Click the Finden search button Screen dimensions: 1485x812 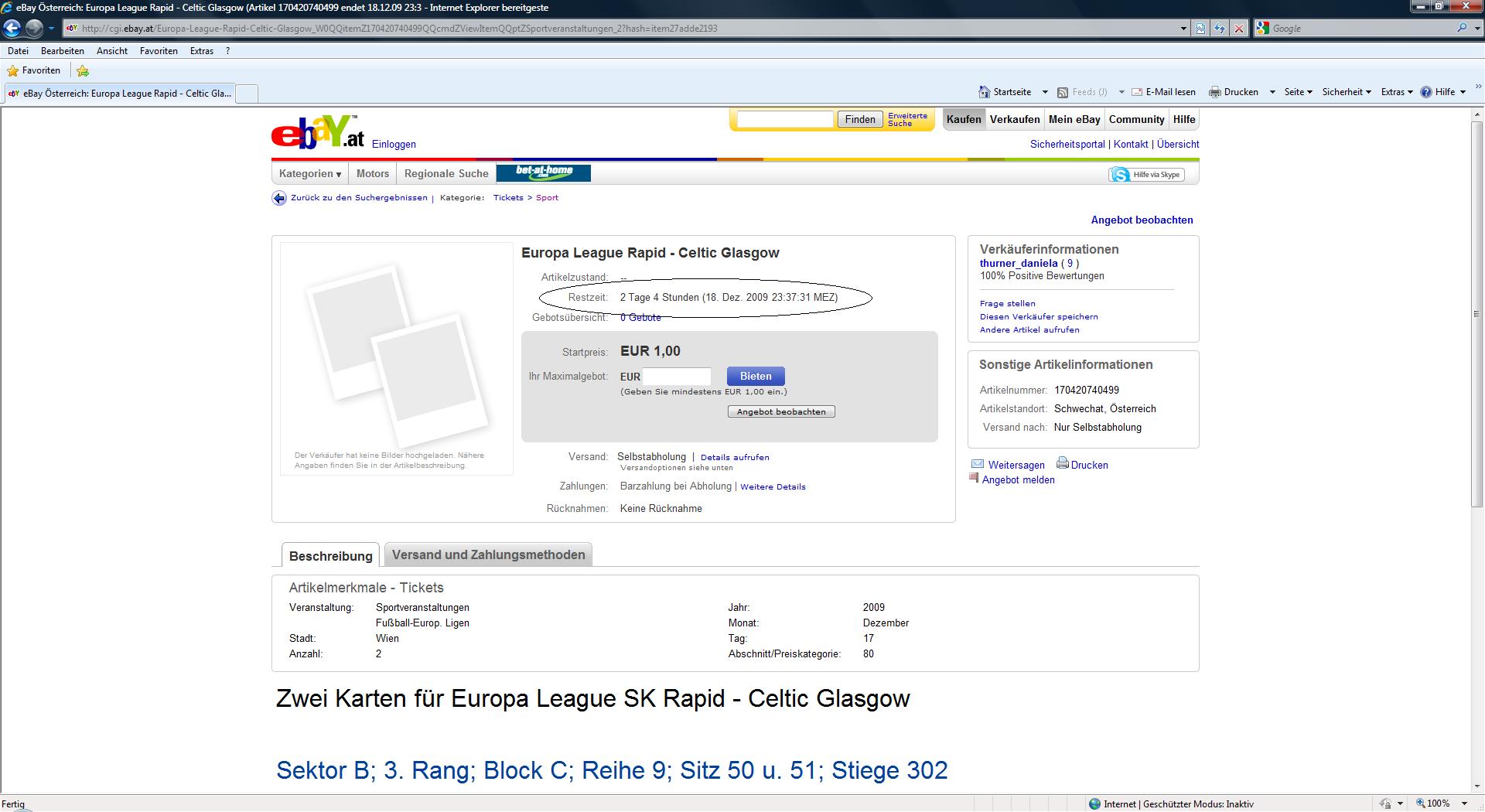pos(860,119)
